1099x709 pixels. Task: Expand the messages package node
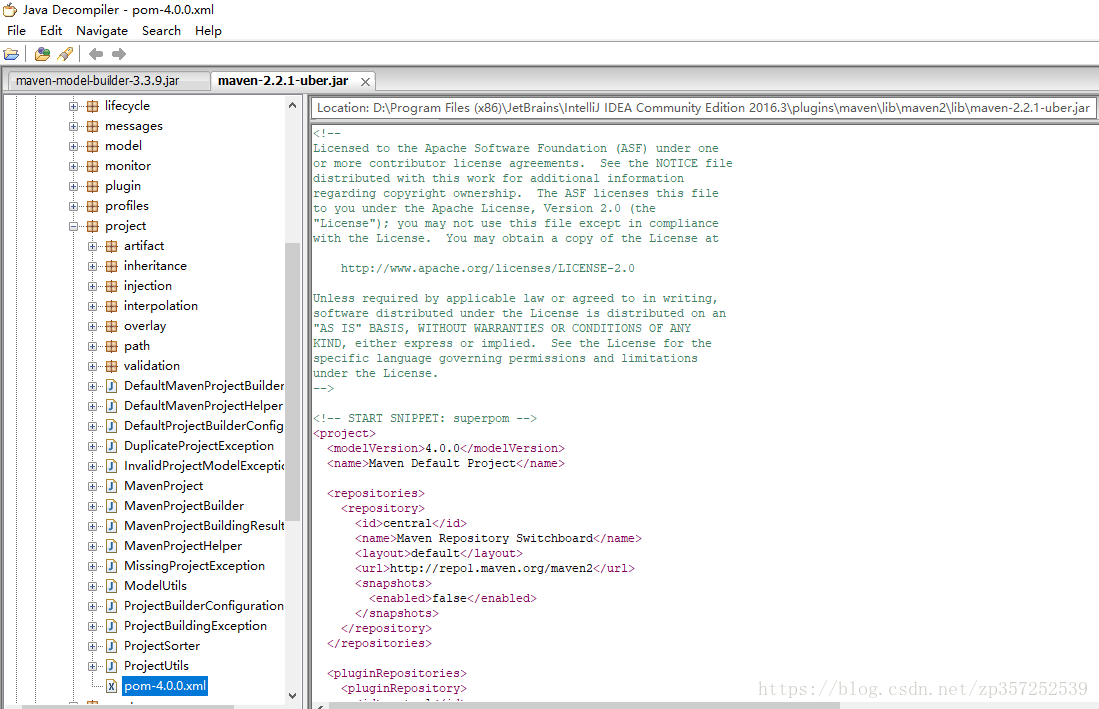click(73, 126)
